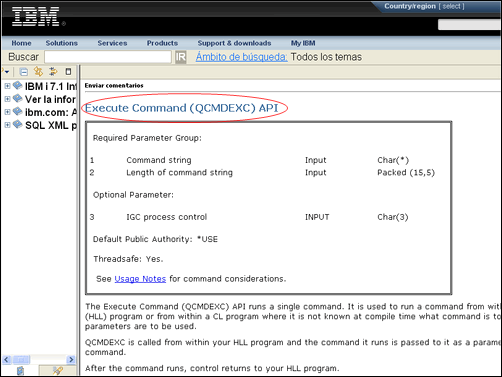502x377 pixels.
Task: Expand the IBM i 7.1 tree node
Action: (7, 86)
